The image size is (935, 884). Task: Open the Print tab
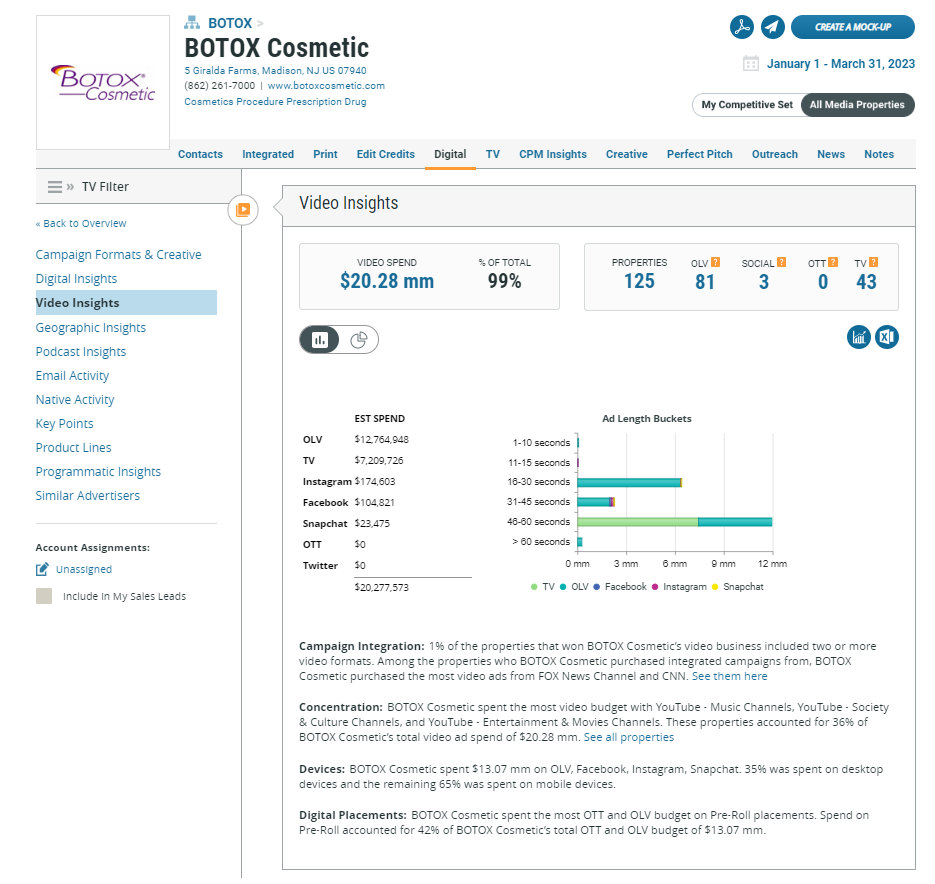point(325,154)
